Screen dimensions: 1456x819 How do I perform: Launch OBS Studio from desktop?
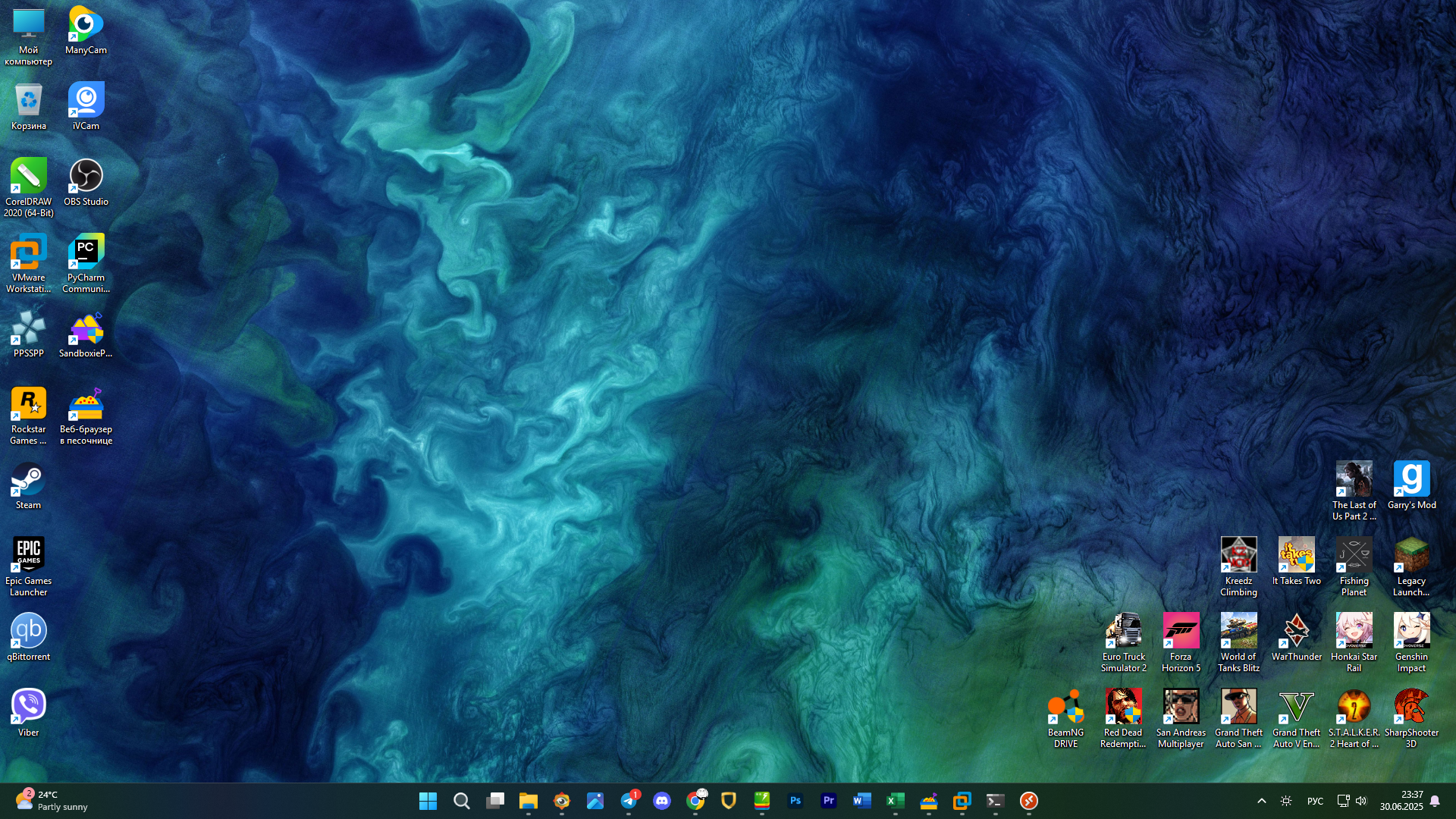click(86, 182)
